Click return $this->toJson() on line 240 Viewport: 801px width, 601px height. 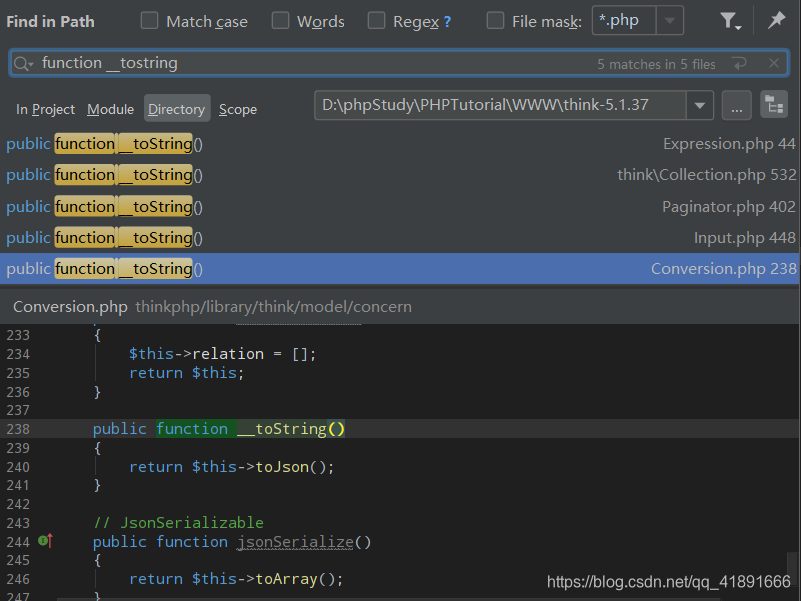(231, 467)
